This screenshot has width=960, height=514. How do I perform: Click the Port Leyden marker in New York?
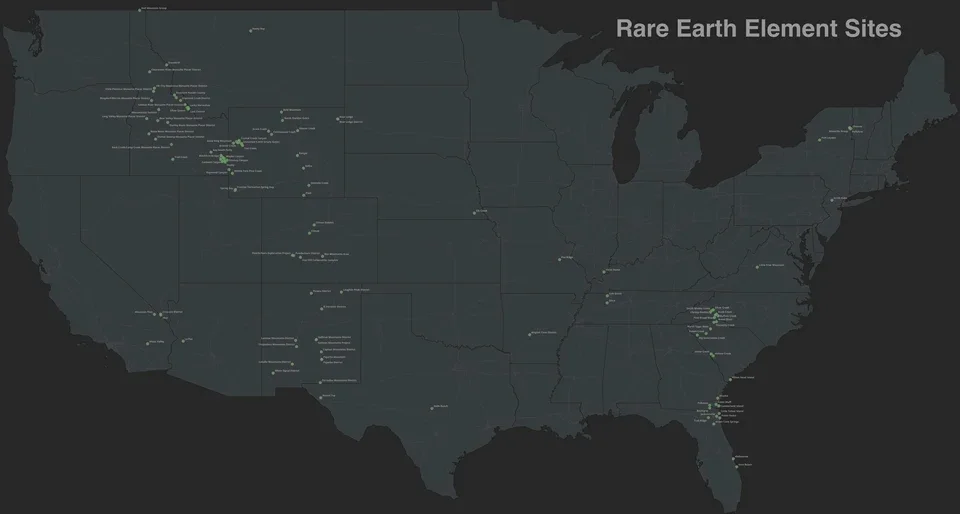coord(820,140)
